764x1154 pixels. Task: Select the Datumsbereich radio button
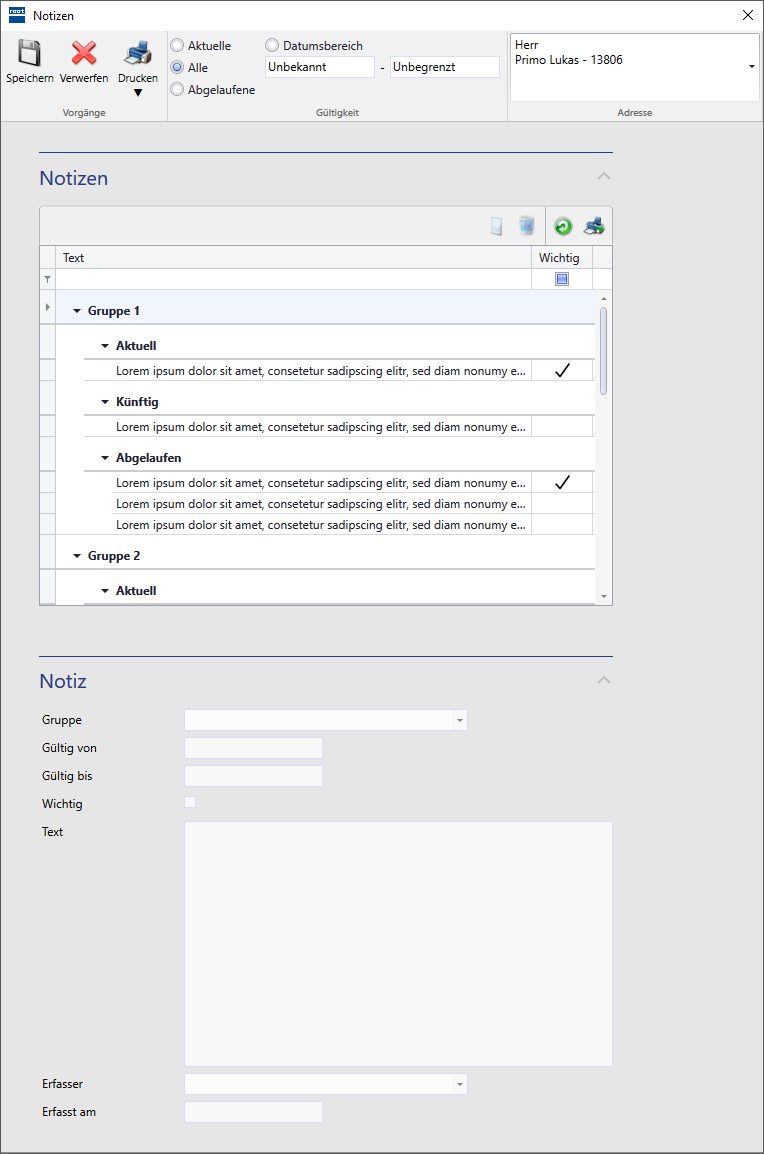pyautogui.click(x=272, y=46)
